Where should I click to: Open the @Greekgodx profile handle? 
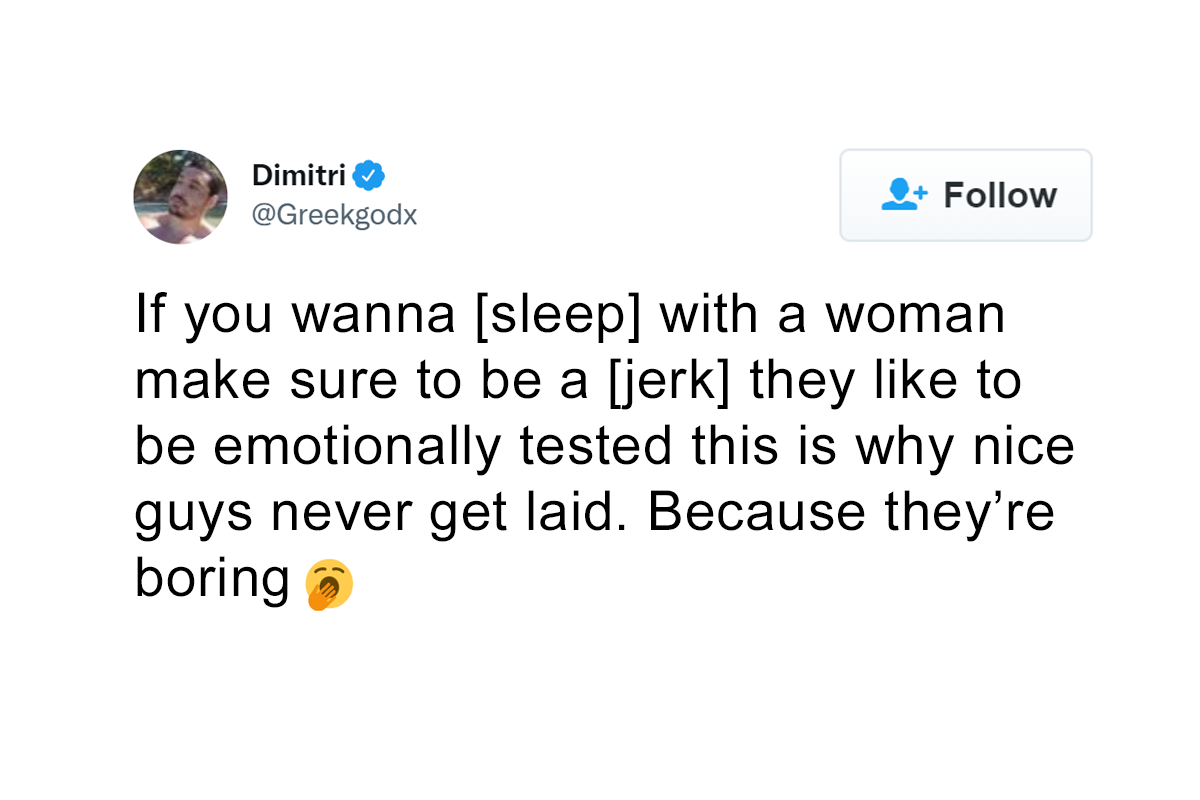(335, 214)
